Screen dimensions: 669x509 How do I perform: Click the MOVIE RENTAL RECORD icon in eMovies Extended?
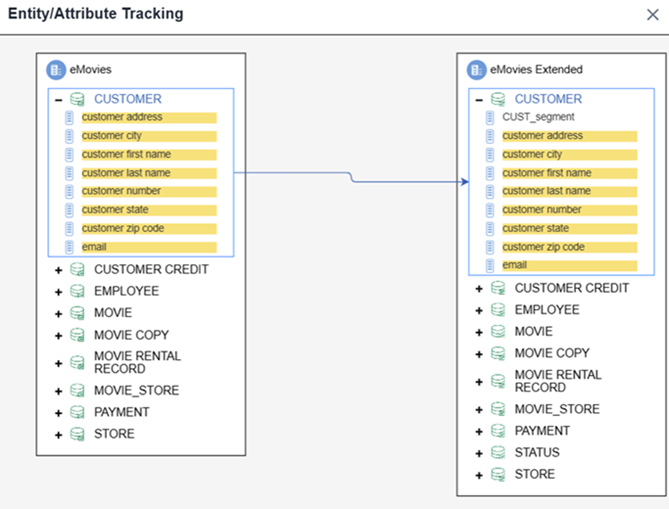498,381
